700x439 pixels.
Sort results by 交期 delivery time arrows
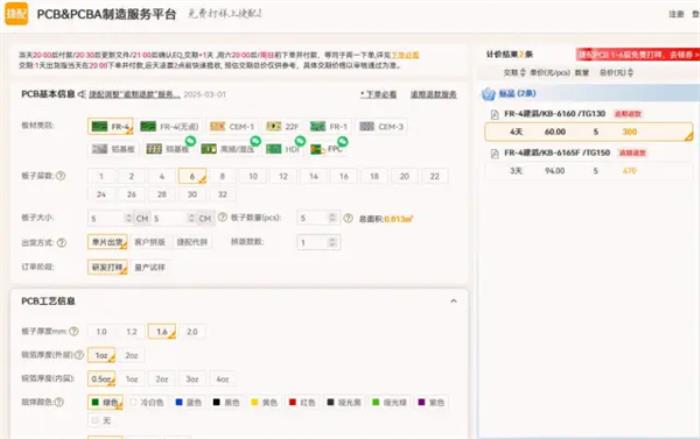(x=523, y=72)
